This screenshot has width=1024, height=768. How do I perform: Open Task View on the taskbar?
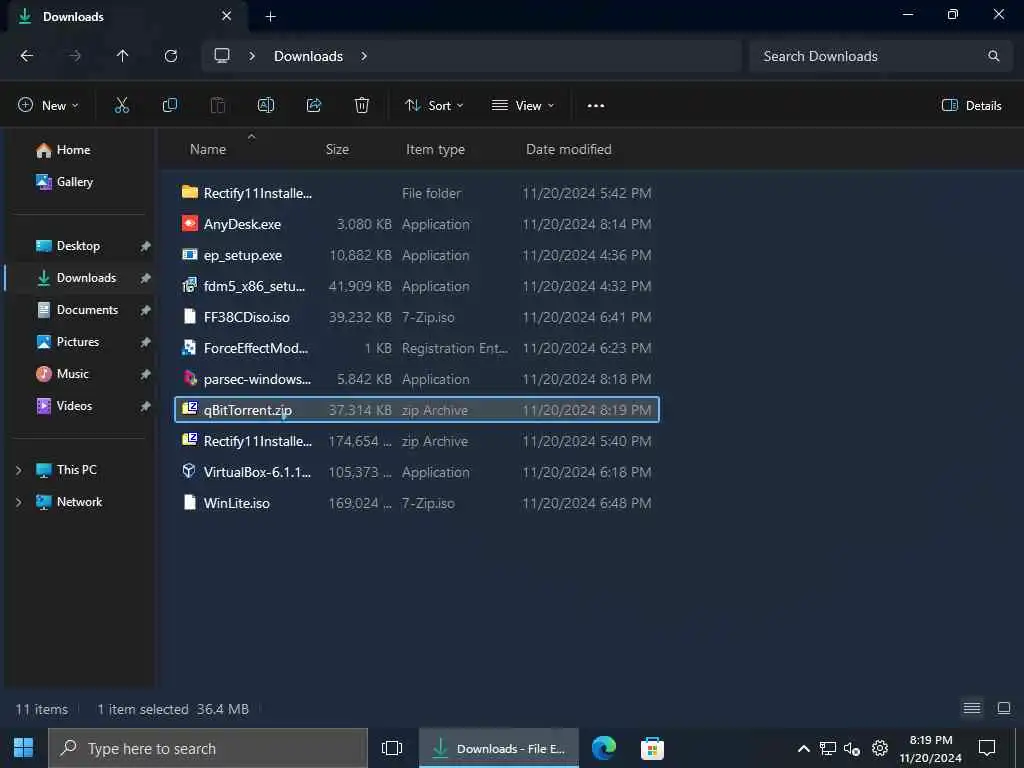[x=392, y=748]
